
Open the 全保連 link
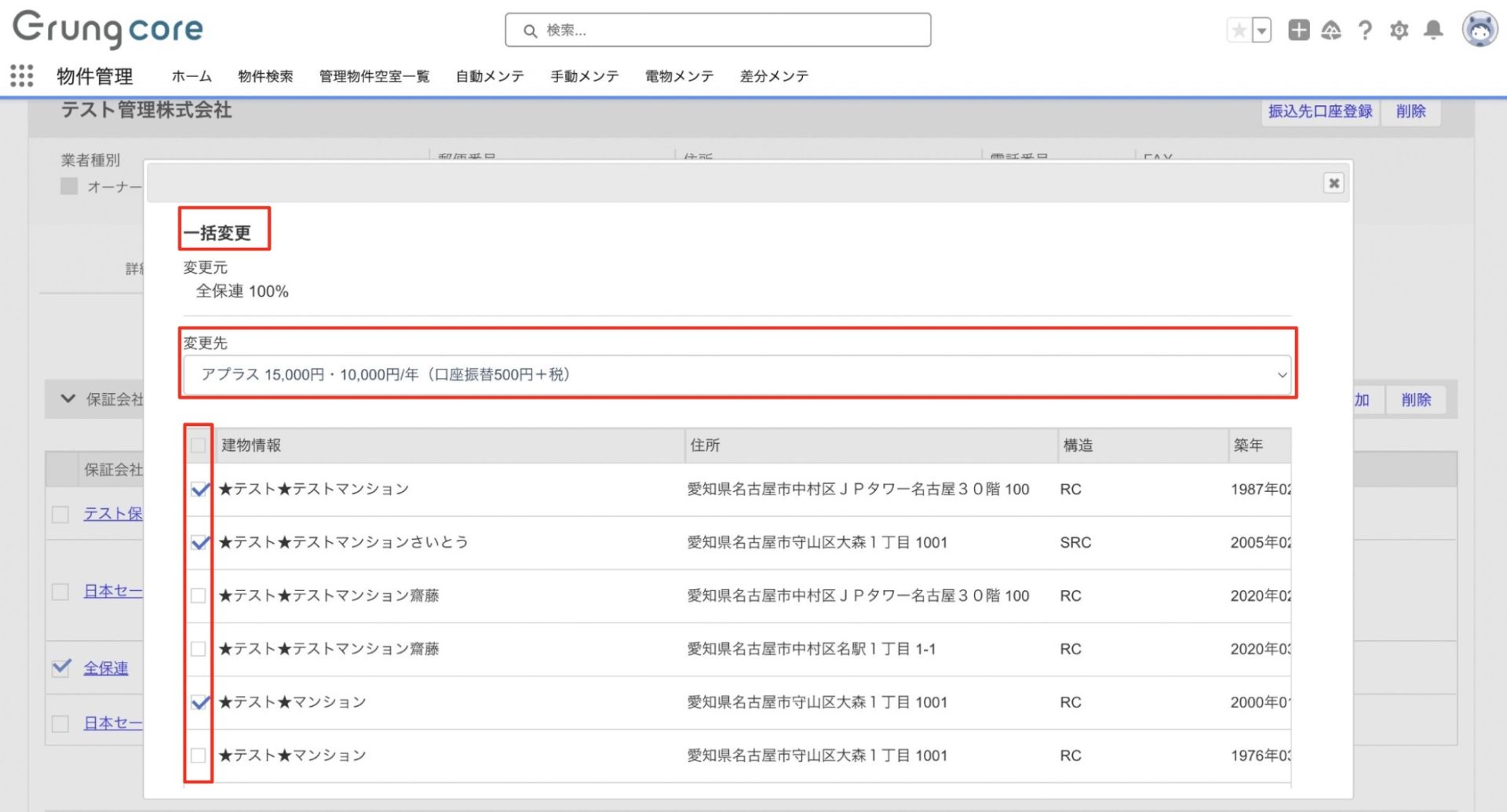(106, 668)
